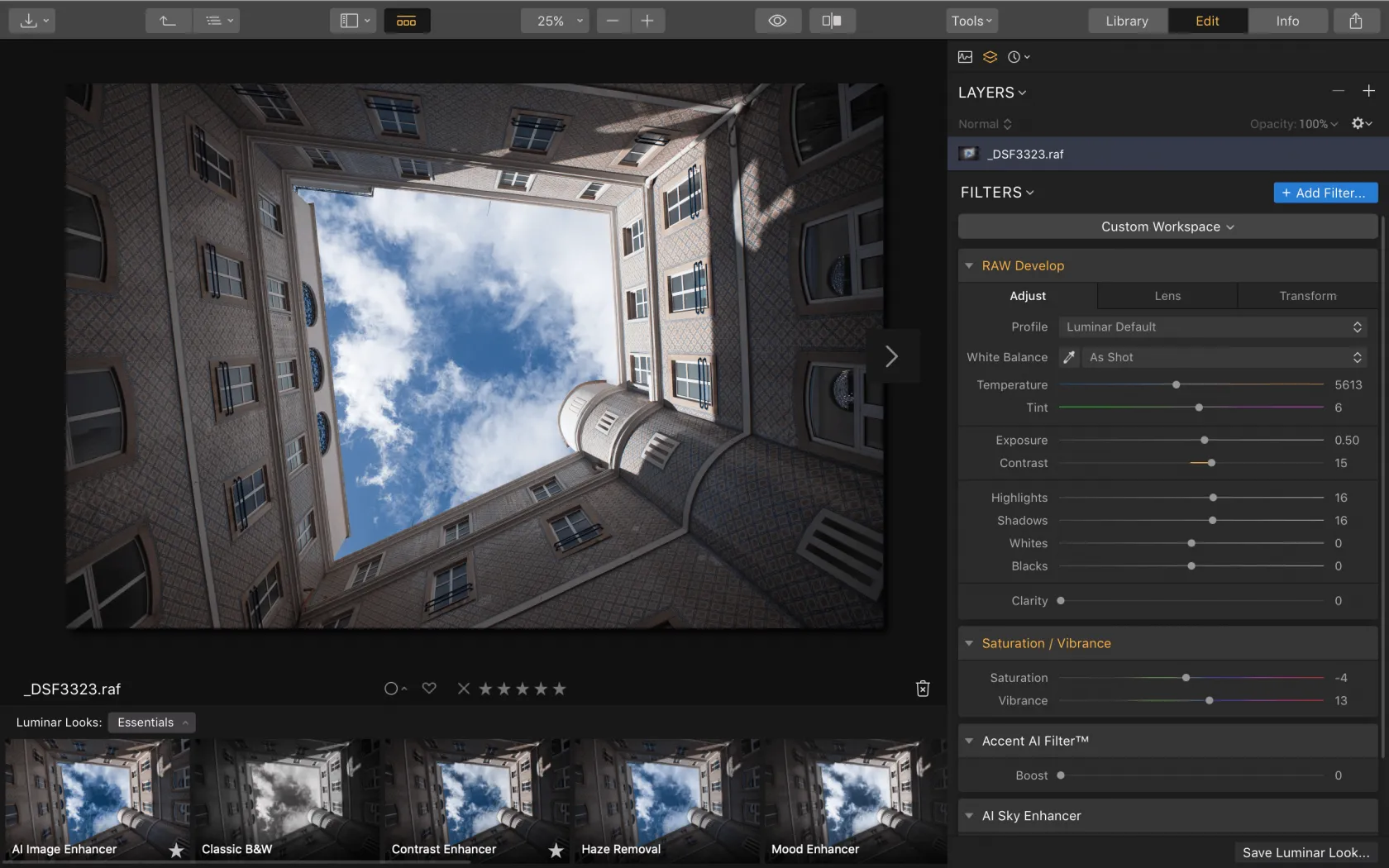Activate the white balance eyedropper
This screenshot has width=1389, height=868.
pos(1069,357)
